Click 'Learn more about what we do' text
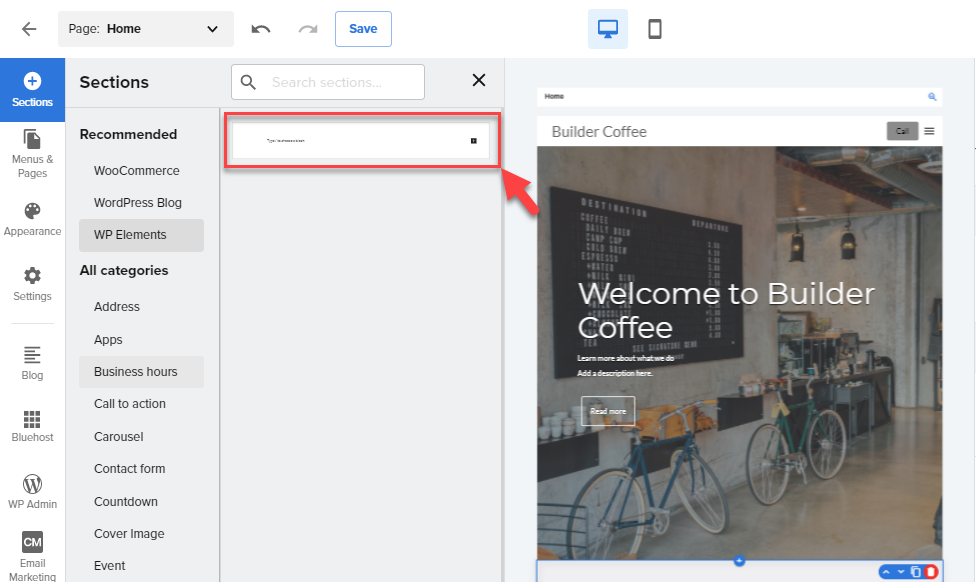 tap(626, 359)
